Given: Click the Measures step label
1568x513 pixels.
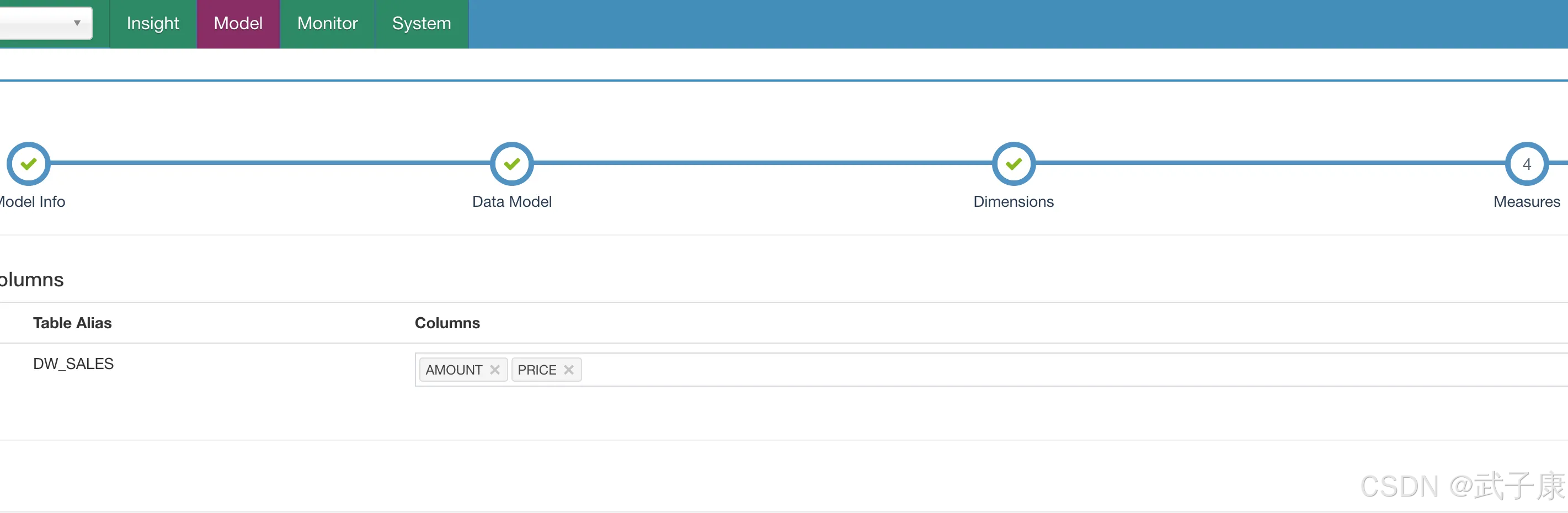Looking at the screenshot, I should (1527, 201).
